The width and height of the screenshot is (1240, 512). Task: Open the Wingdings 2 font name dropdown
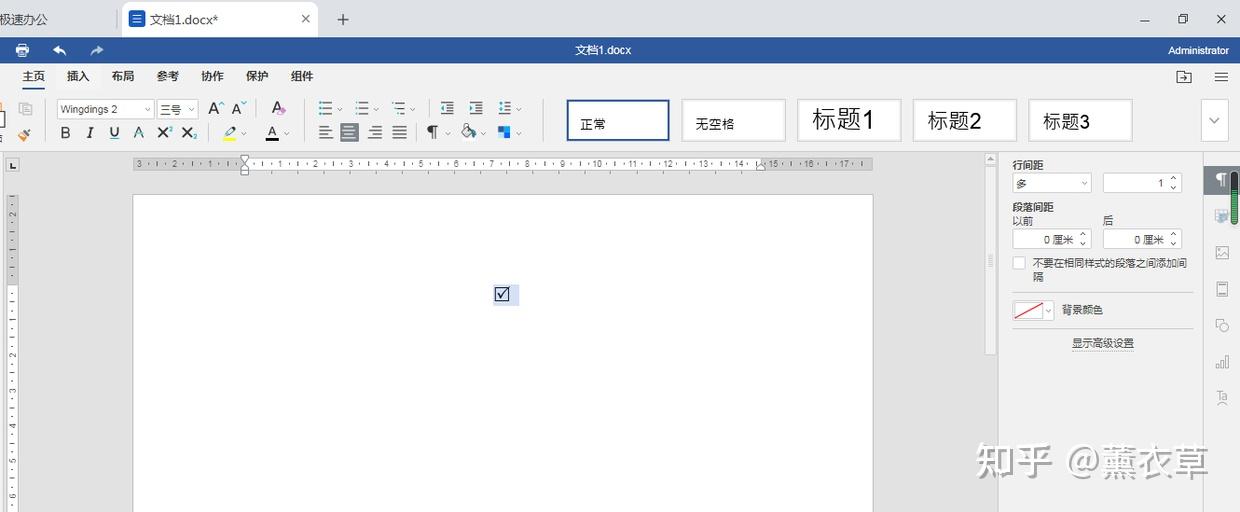(148, 109)
